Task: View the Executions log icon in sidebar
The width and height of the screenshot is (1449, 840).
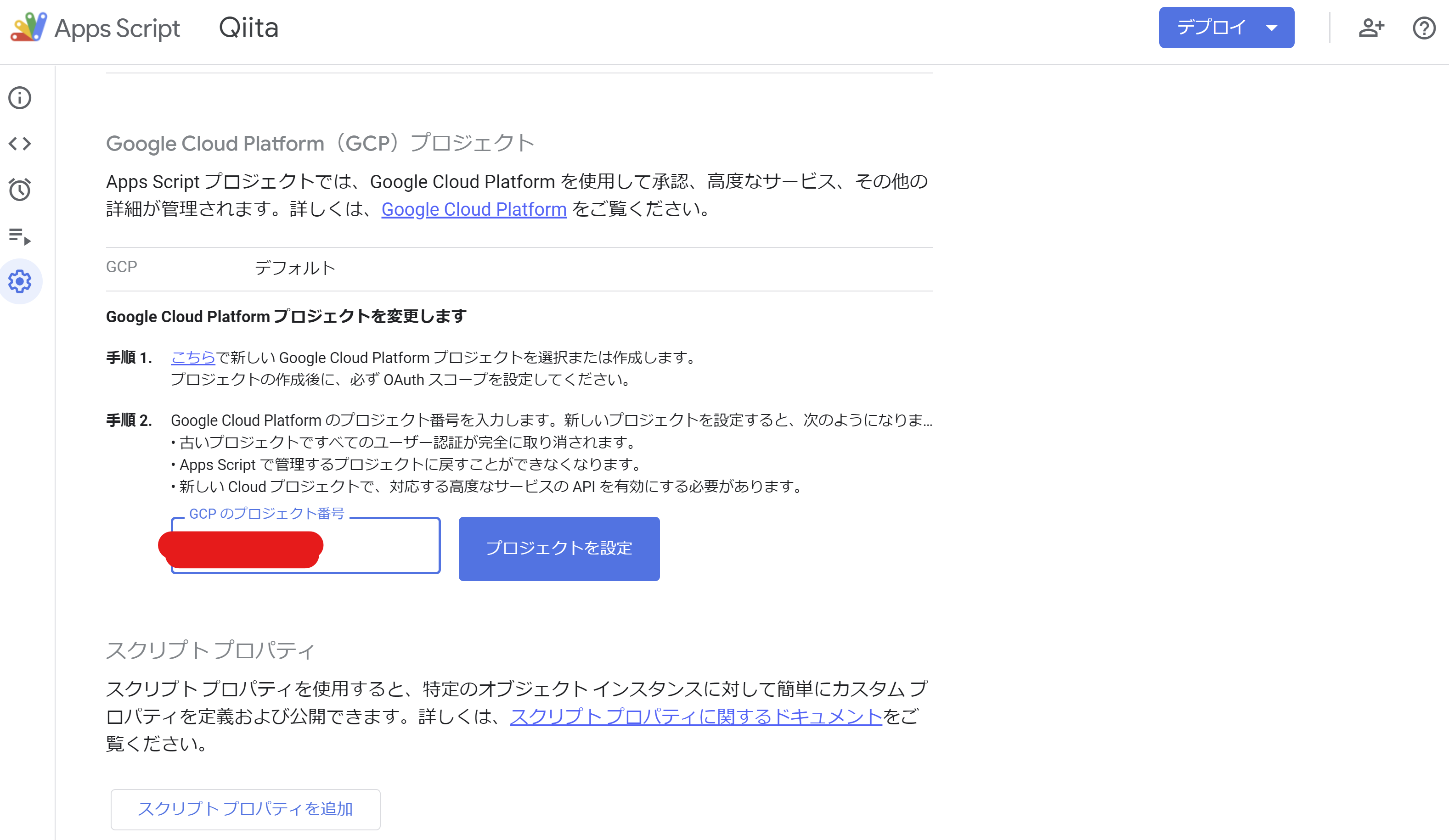Action: click(21, 235)
